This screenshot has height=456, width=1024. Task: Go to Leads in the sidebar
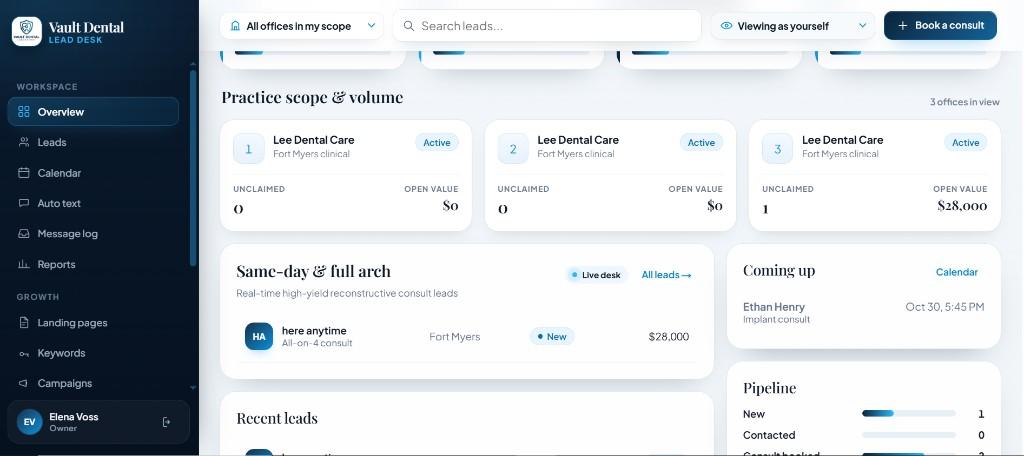point(93,142)
